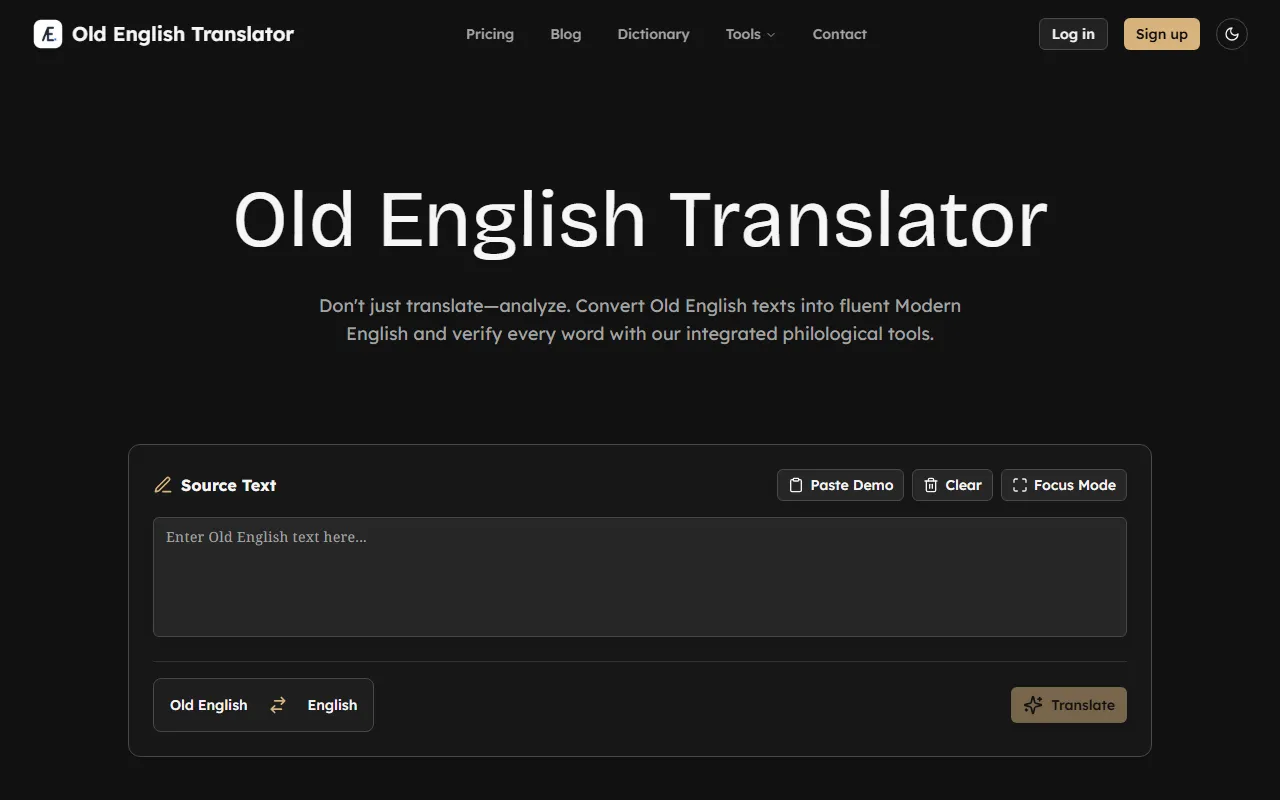This screenshot has height=800, width=1280.
Task: Focus the Old English text input area
Action: point(640,577)
